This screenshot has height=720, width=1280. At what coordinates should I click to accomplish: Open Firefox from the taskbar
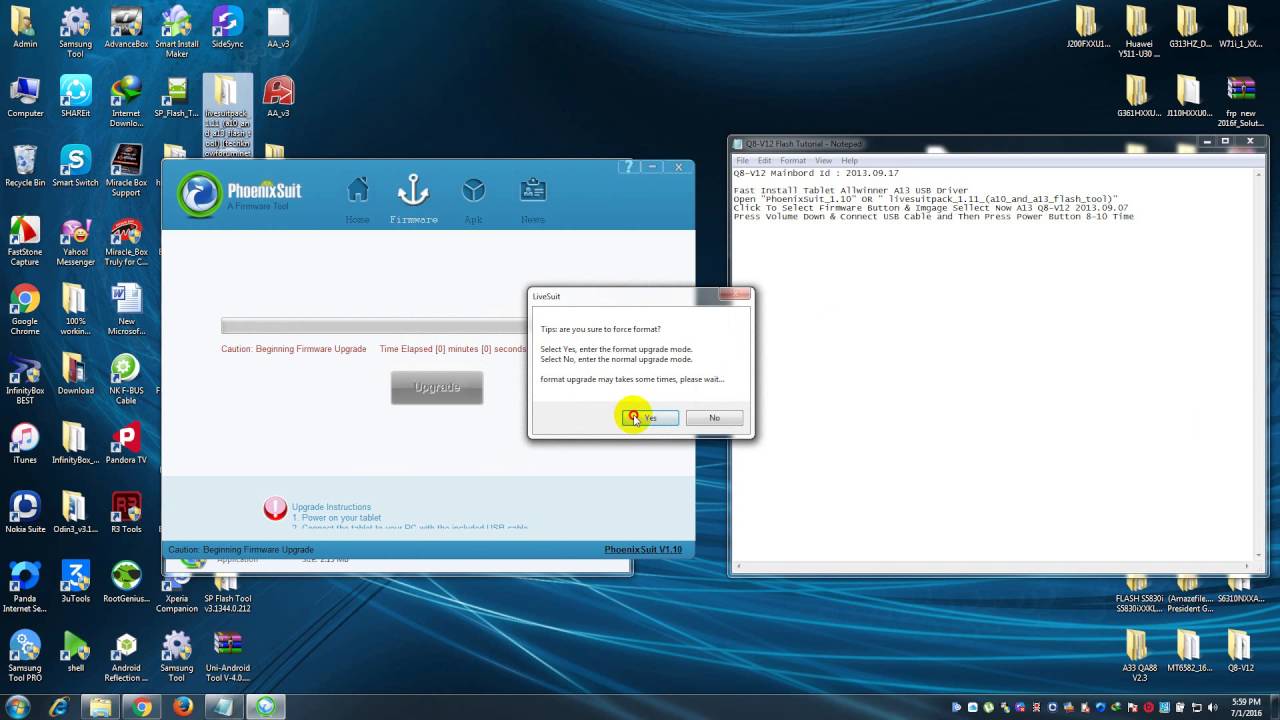(182, 707)
